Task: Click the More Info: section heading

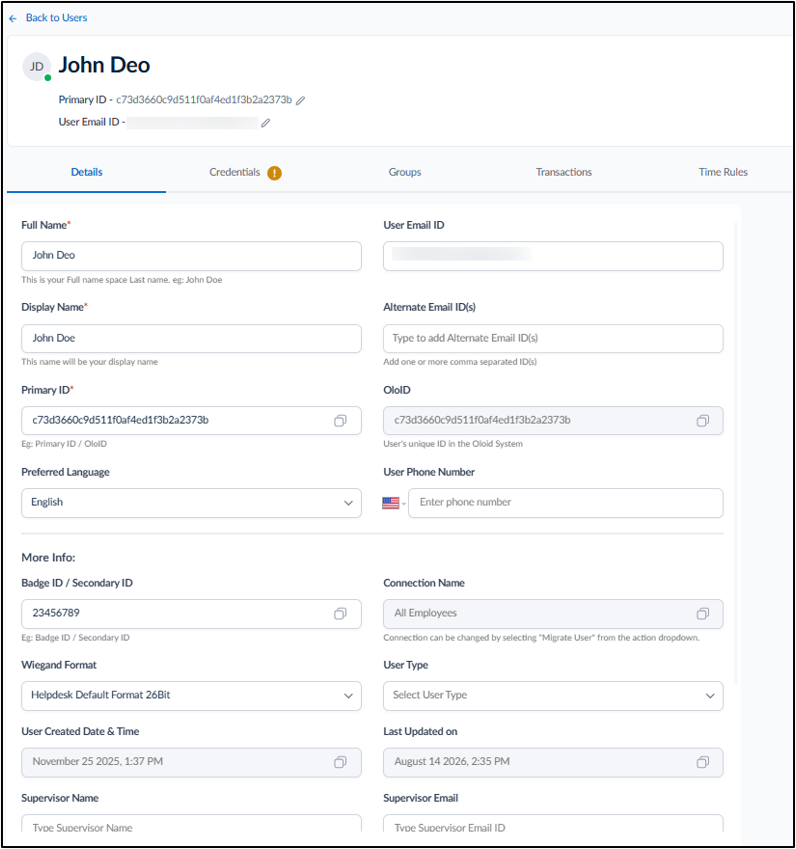Action: [x=48, y=558]
